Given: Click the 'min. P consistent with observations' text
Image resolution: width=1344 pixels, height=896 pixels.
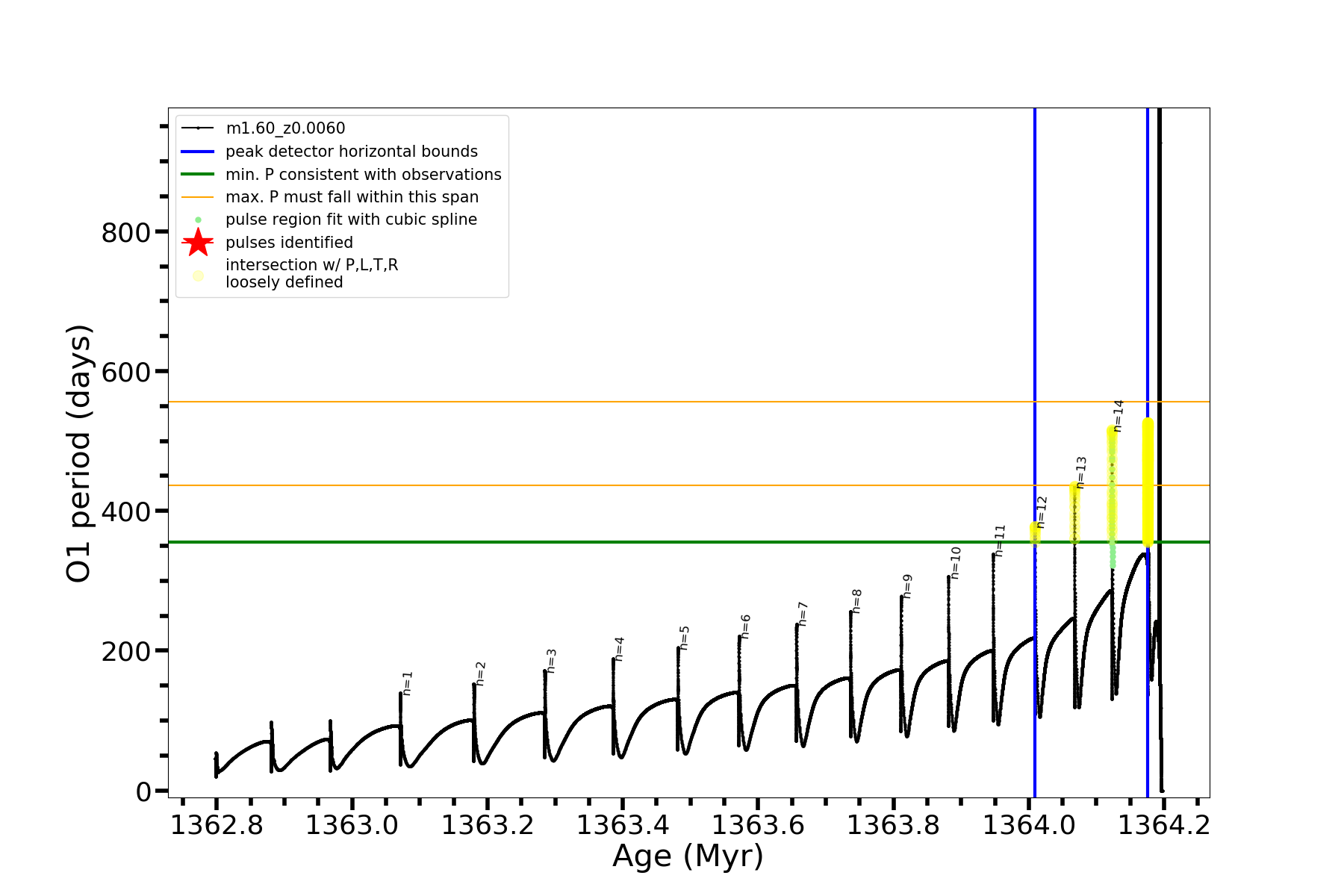Looking at the screenshot, I should [x=364, y=175].
